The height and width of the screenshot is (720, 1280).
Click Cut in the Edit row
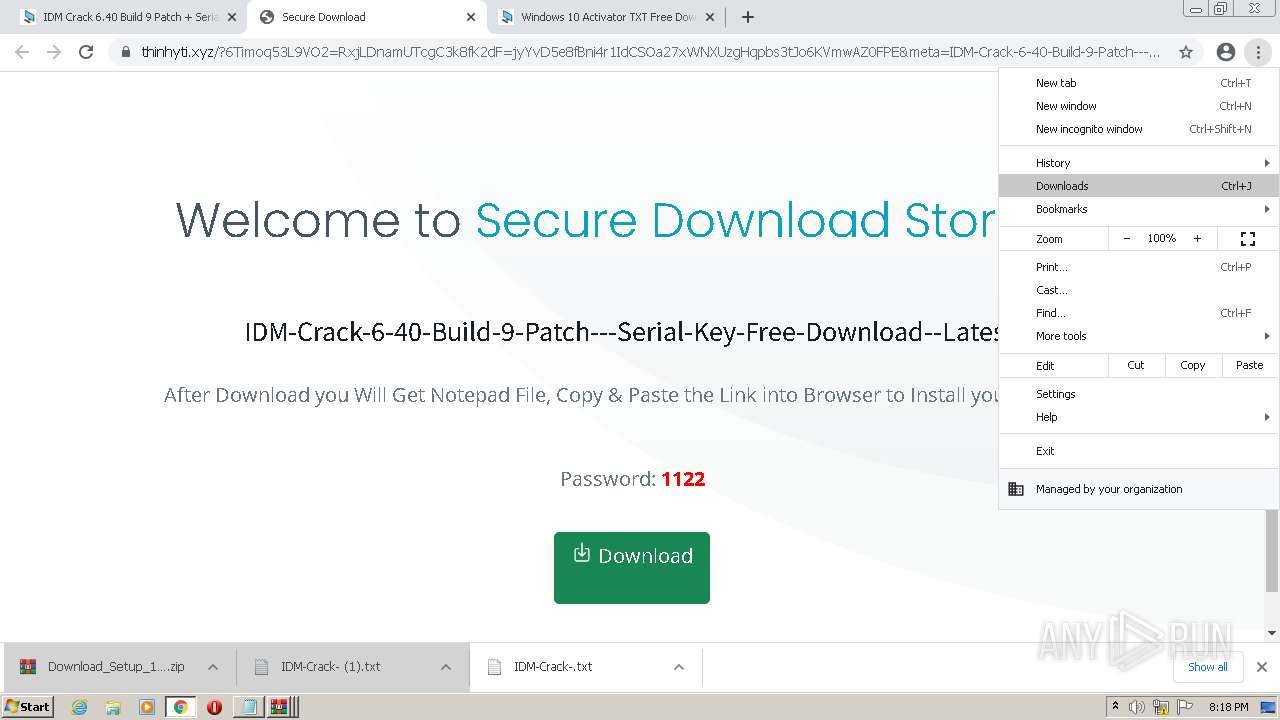coord(1136,365)
